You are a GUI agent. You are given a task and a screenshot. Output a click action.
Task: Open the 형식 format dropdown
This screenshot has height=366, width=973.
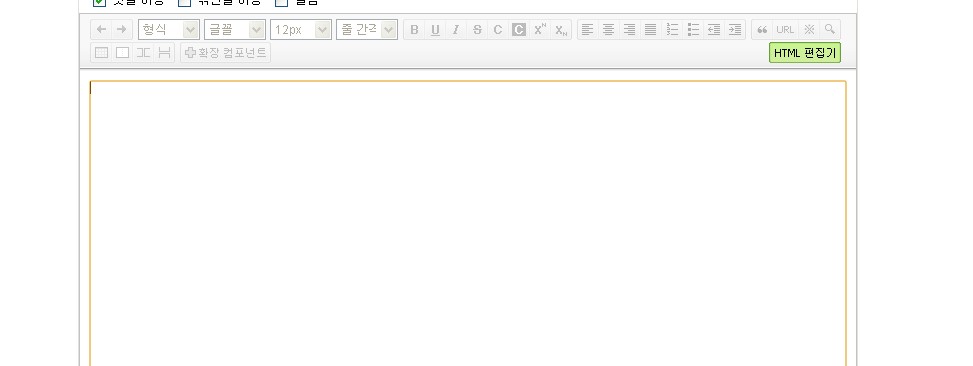click(x=169, y=30)
